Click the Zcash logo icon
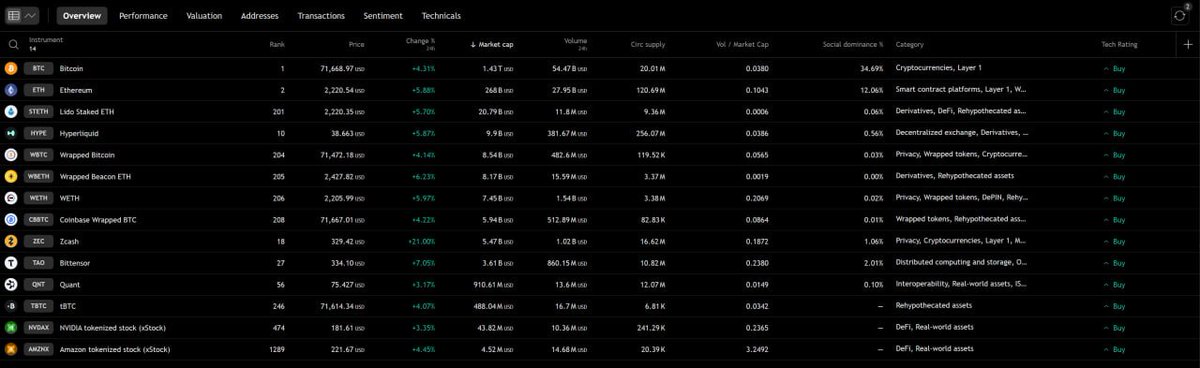The image size is (1200, 368). click(11, 241)
